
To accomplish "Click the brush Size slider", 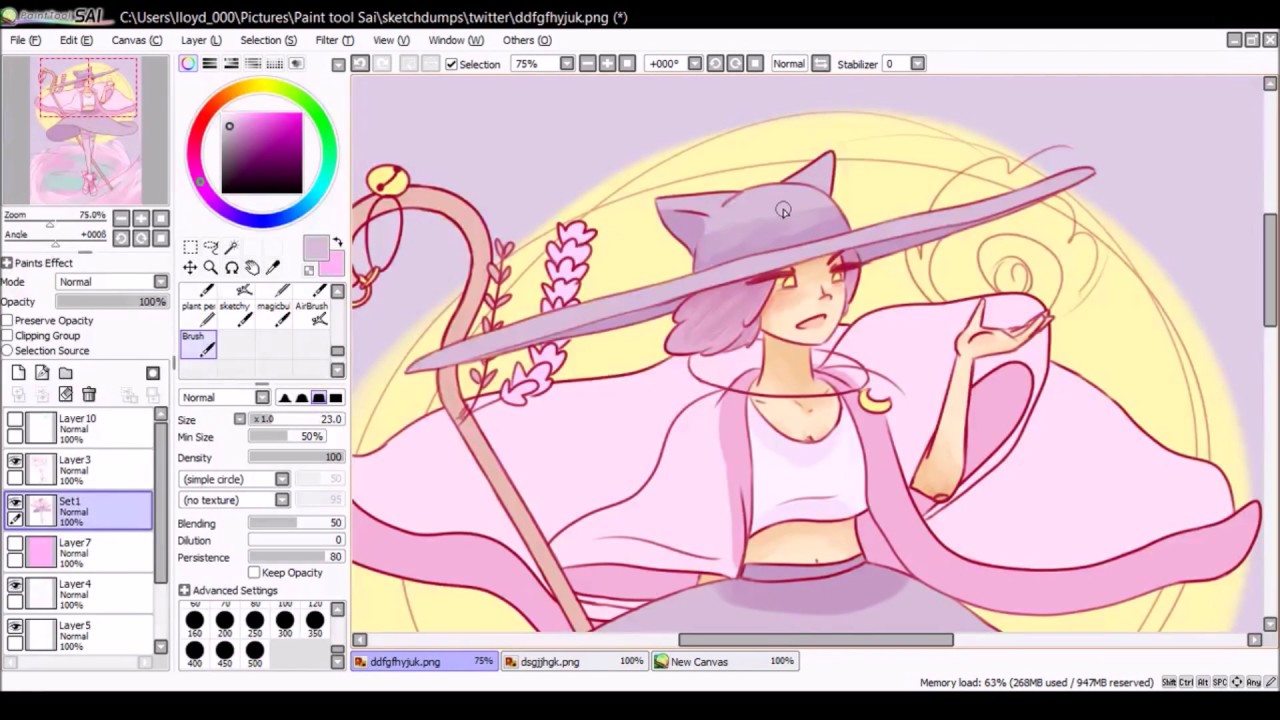I will 296,419.
